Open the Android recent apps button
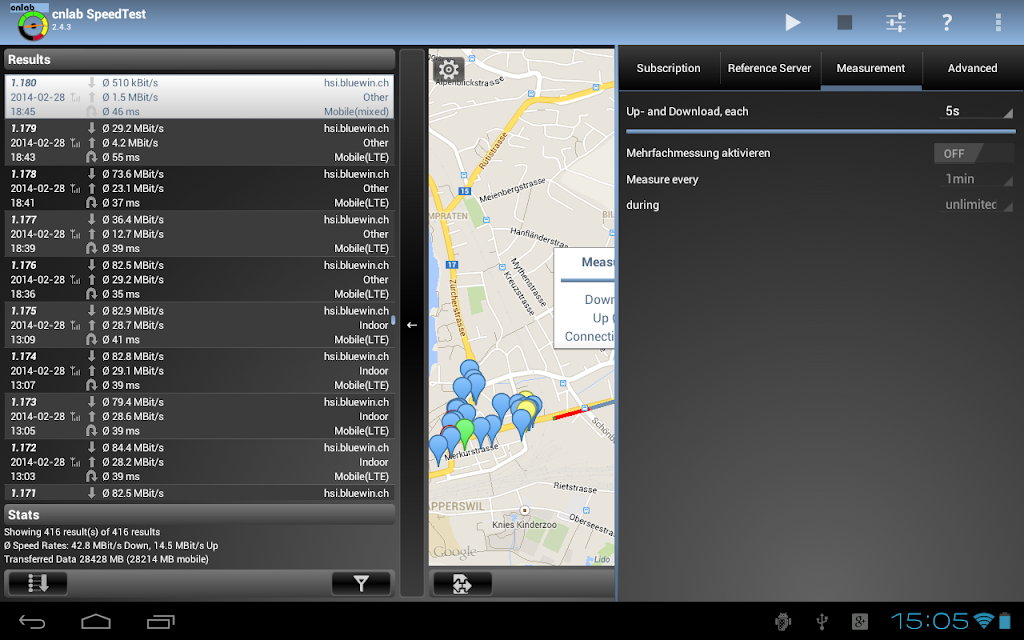 coord(160,622)
